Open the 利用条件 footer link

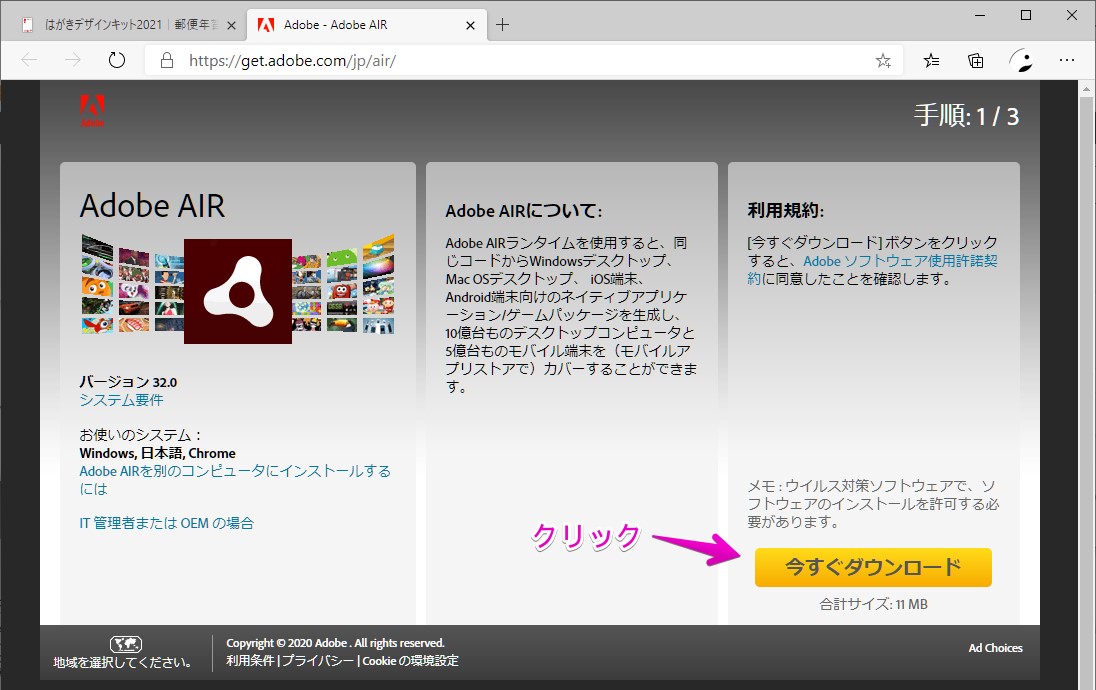250,661
